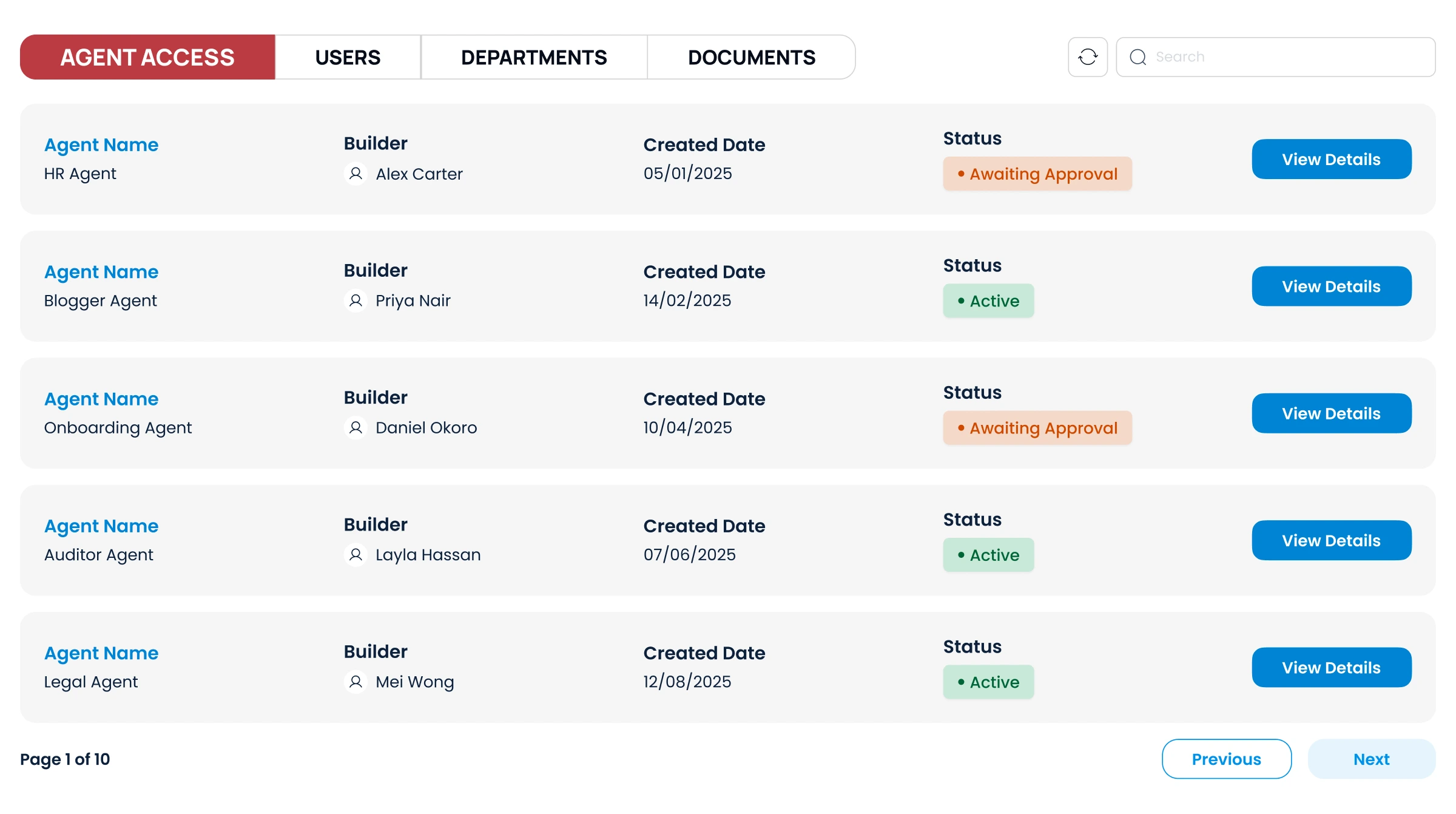Click the person icon beside Priya Nair
Viewport: 1456px width, 814px height.
[x=356, y=300]
